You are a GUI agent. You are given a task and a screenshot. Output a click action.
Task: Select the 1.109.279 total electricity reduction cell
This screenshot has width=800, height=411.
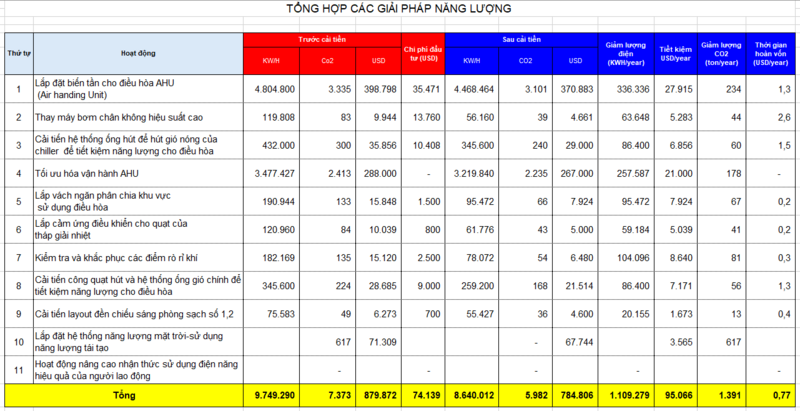click(626, 395)
